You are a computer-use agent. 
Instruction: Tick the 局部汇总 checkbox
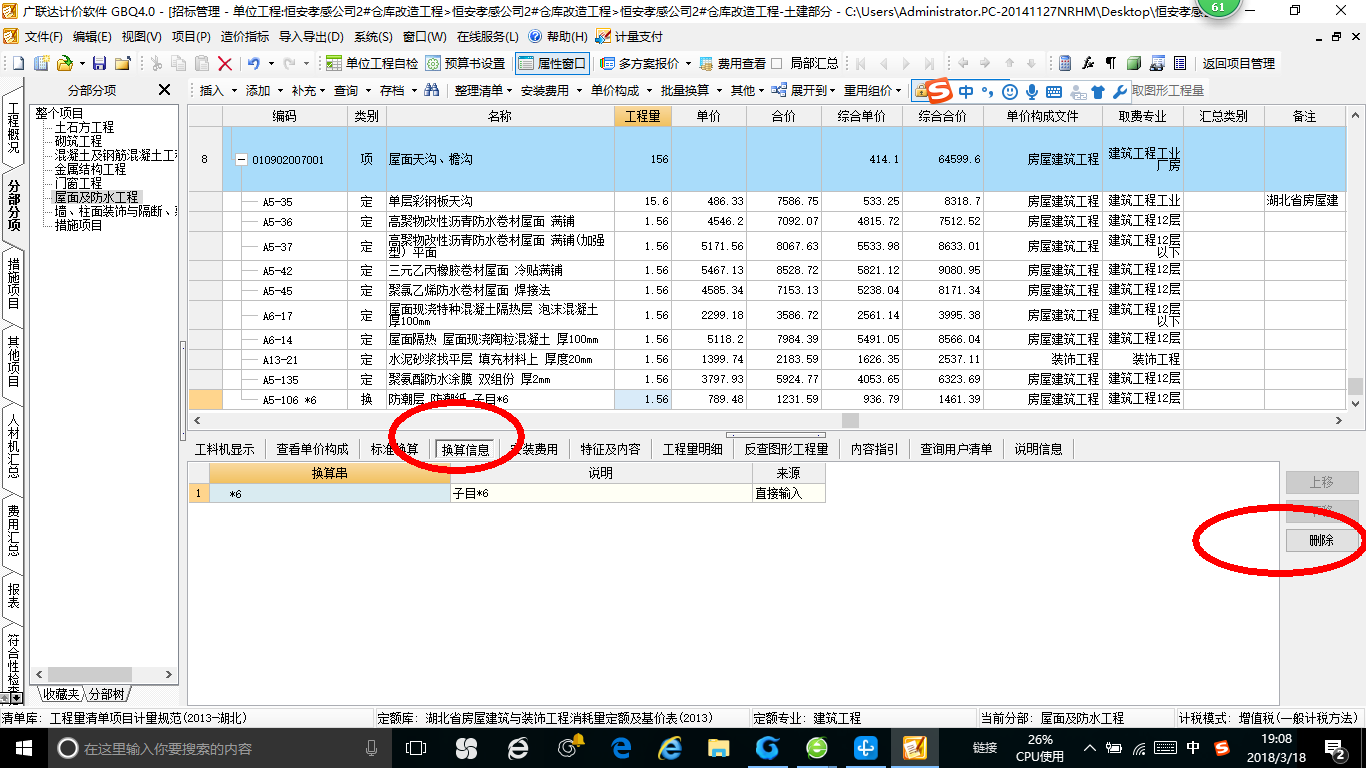click(x=777, y=63)
